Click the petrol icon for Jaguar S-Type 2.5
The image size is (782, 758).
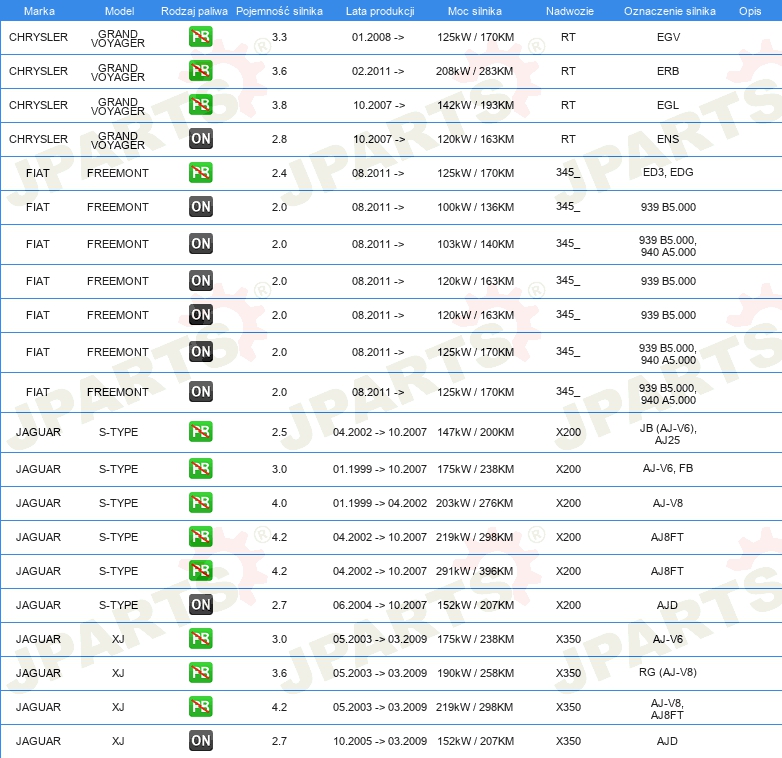[x=200, y=432]
